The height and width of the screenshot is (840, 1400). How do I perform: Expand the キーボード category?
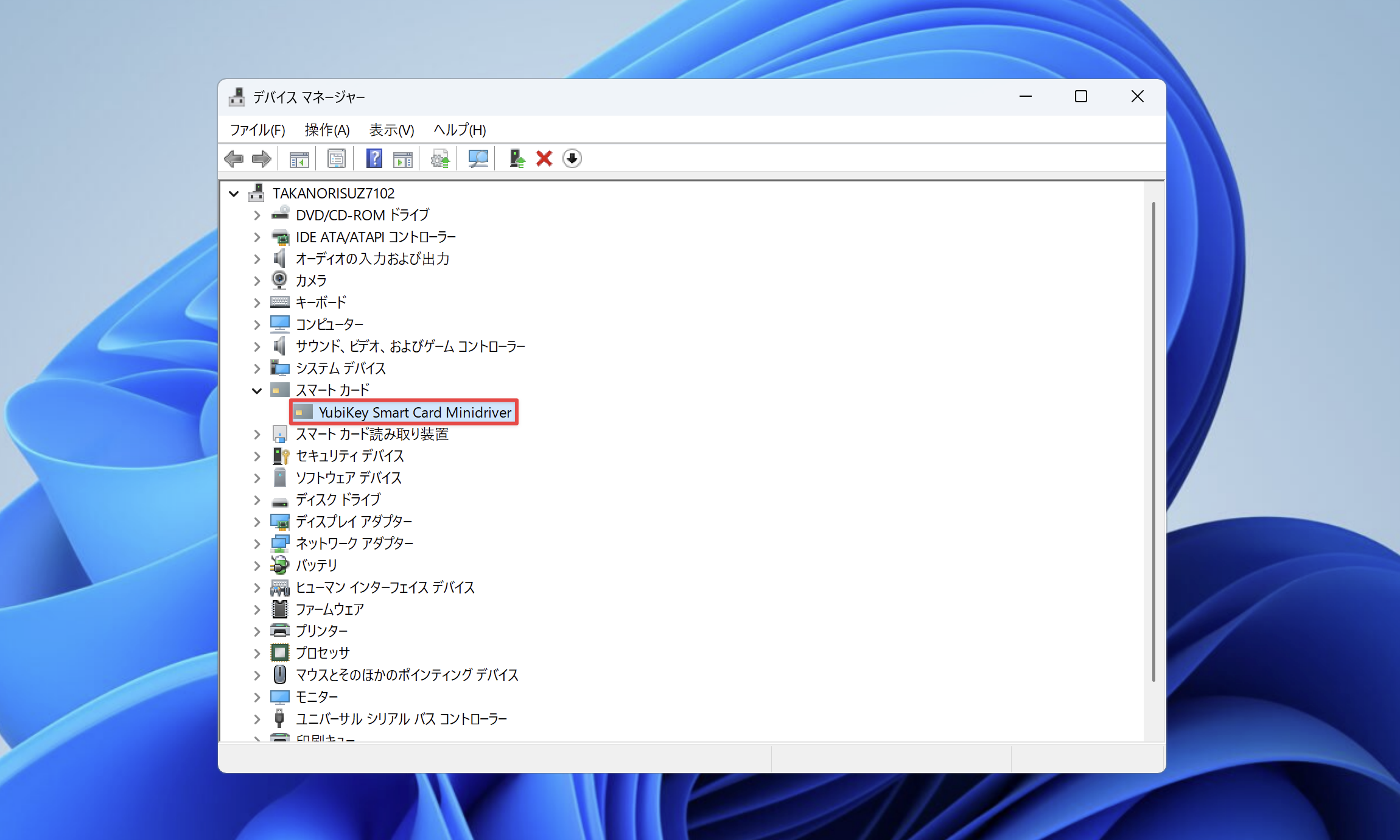pyautogui.click(x=257, y=303)
